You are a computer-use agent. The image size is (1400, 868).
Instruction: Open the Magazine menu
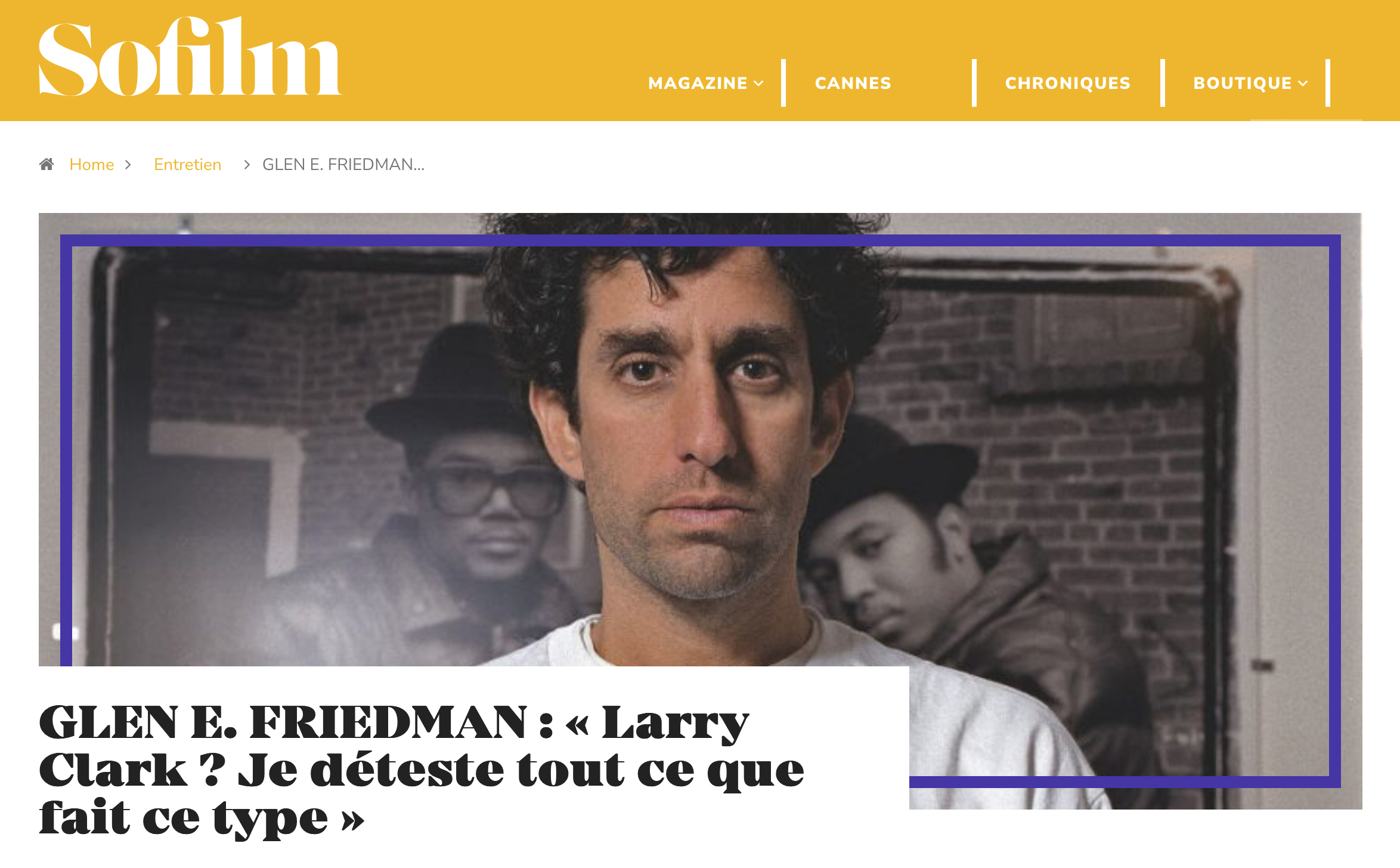click(x=698, y=83)
